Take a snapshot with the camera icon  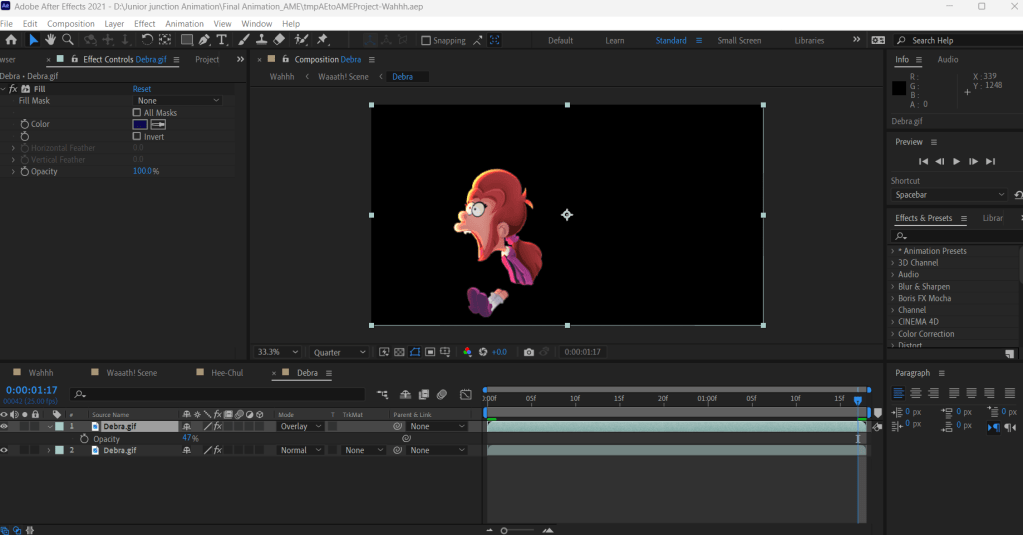529,352
